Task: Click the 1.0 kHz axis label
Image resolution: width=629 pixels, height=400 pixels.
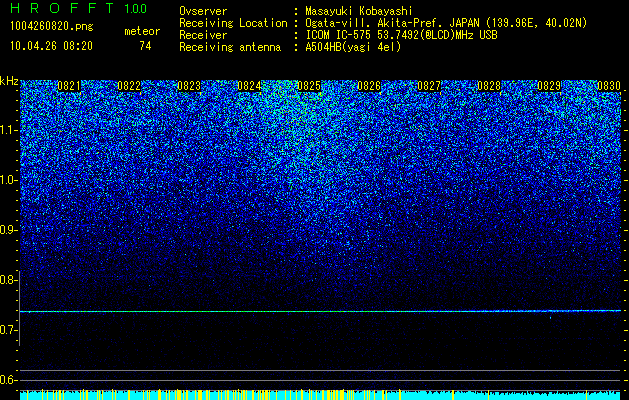Action: [x=9, y=180]
